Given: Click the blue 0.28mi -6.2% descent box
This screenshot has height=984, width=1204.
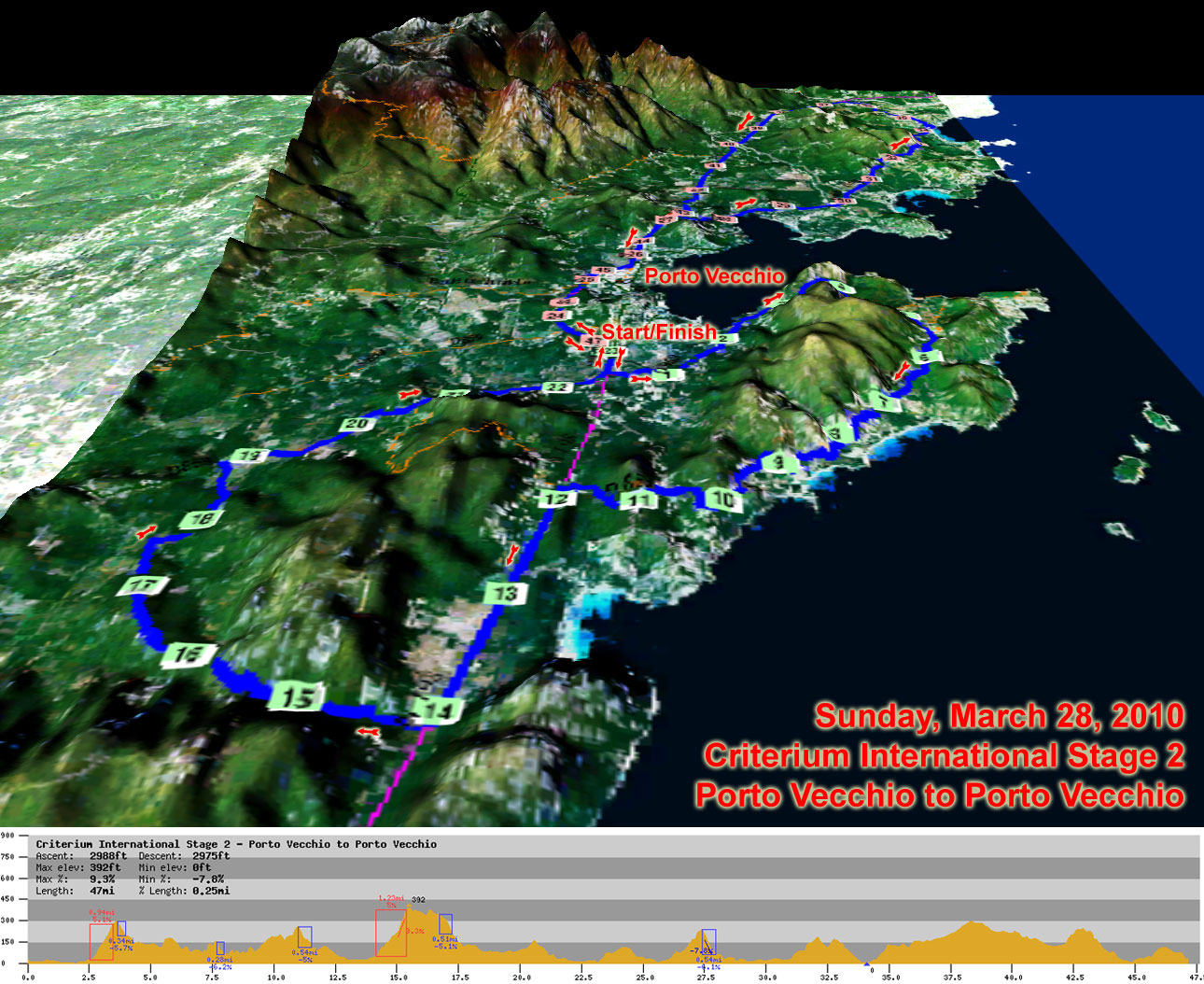Looking at the screenshot, I should [220, 948].
